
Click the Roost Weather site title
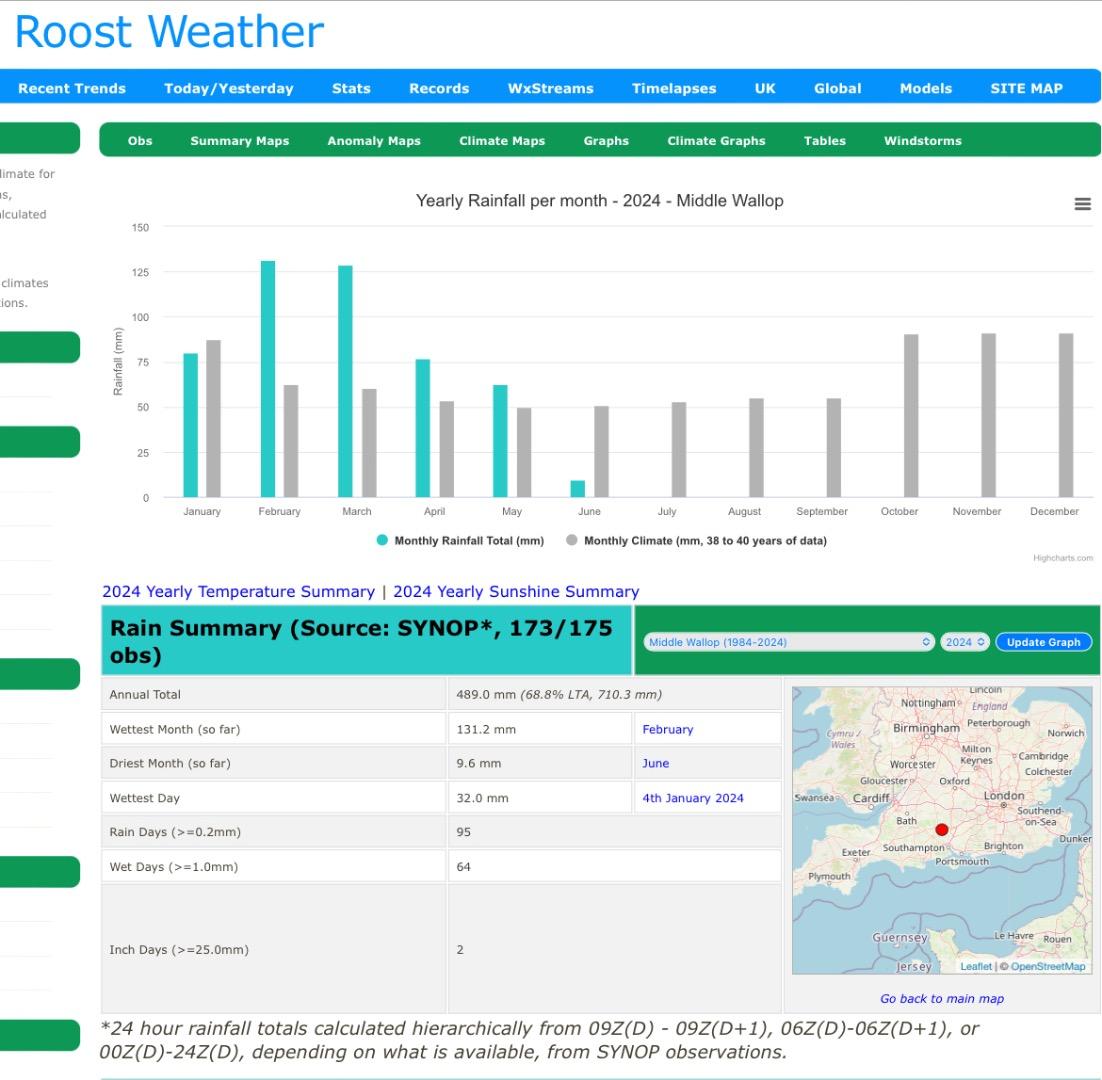pos(169,32)
